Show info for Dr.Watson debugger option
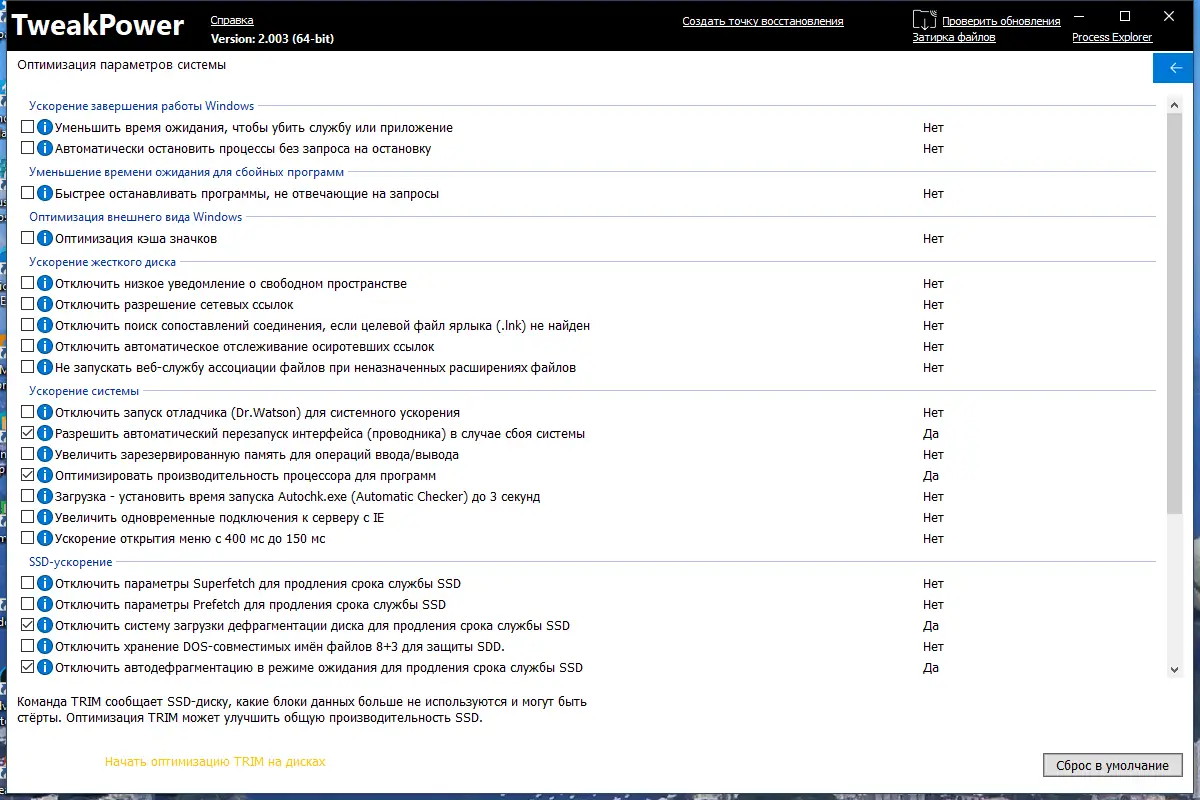This screenshot has height=800, width=1200. click(44, 413)
